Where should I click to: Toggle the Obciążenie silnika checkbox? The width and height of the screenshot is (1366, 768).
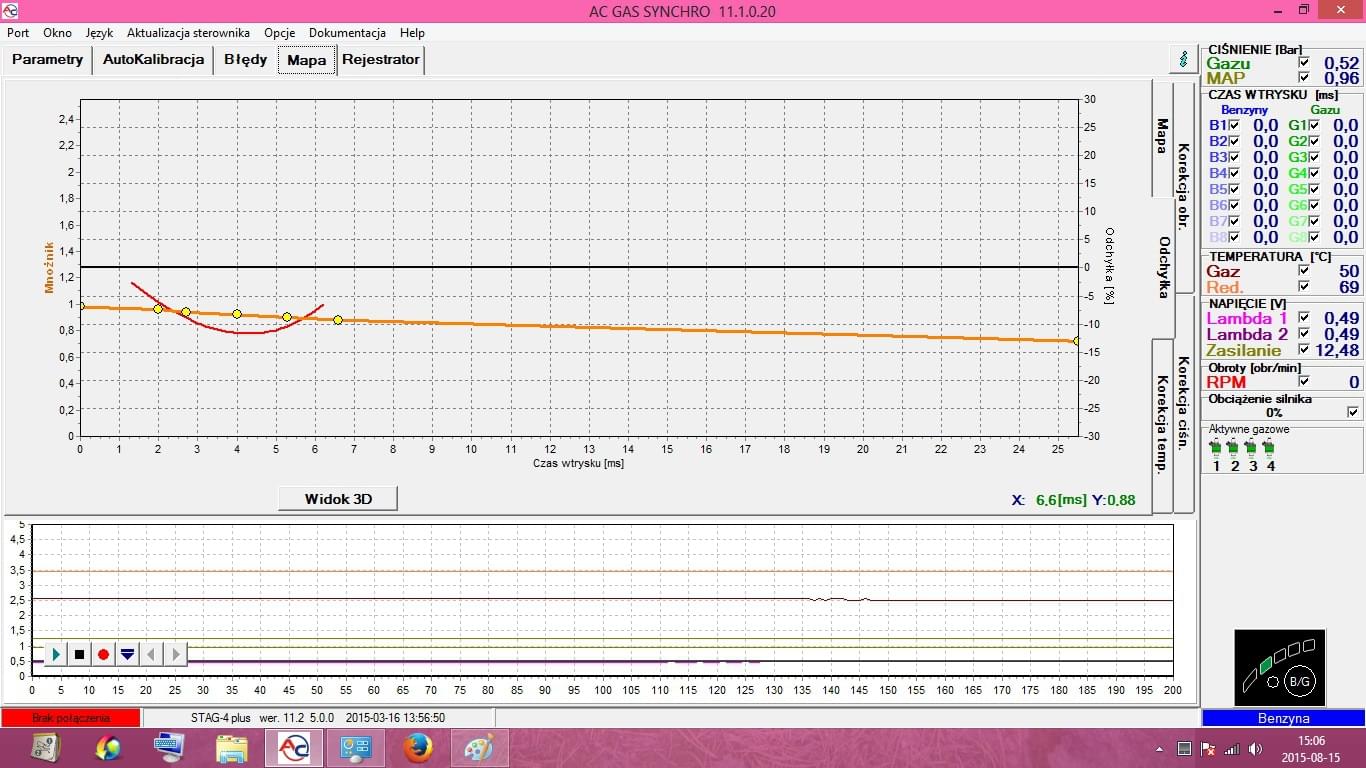[x=1353, y=412]
